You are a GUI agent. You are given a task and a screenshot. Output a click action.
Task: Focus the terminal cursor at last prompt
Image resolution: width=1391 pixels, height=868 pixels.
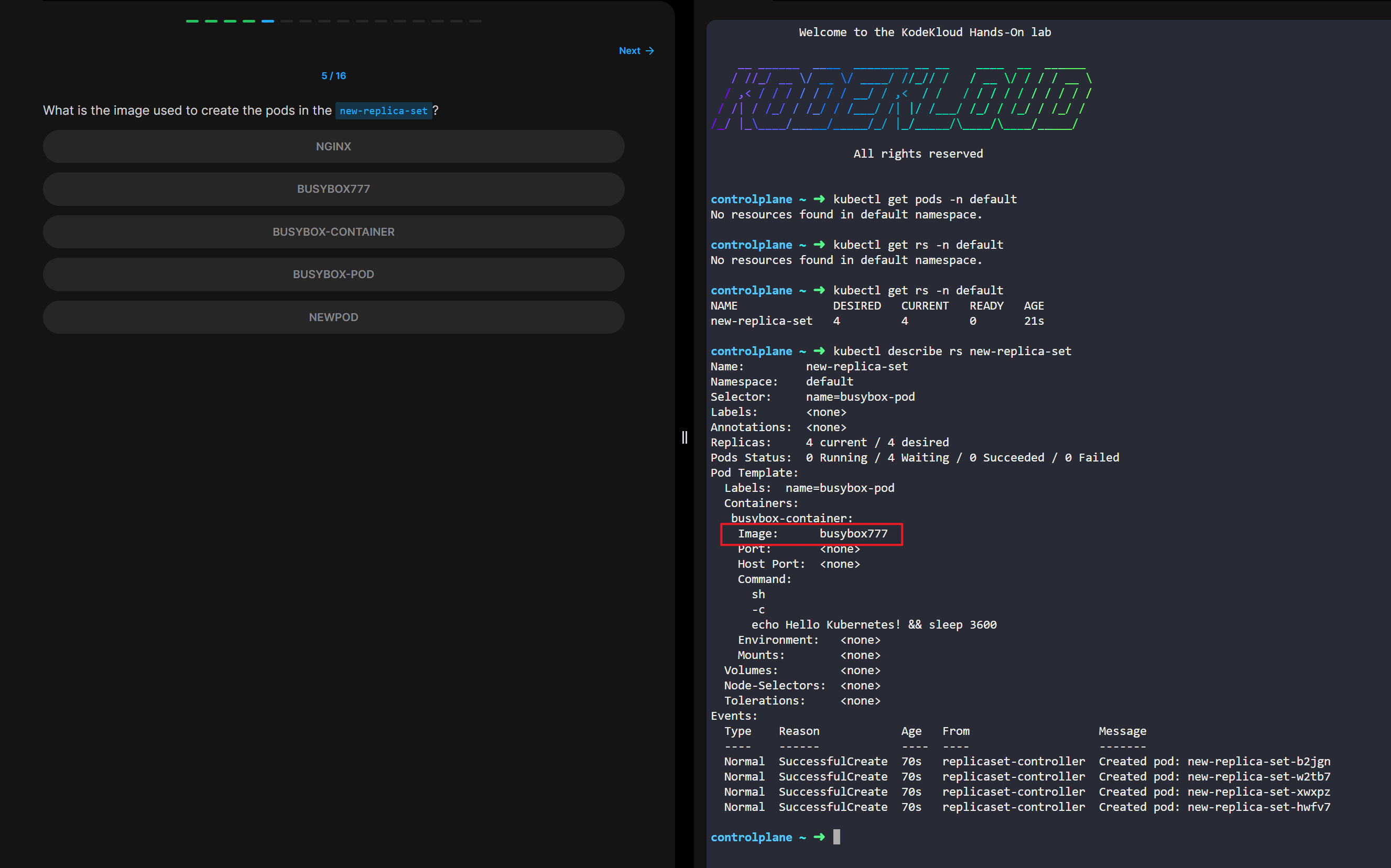point(836,837)
